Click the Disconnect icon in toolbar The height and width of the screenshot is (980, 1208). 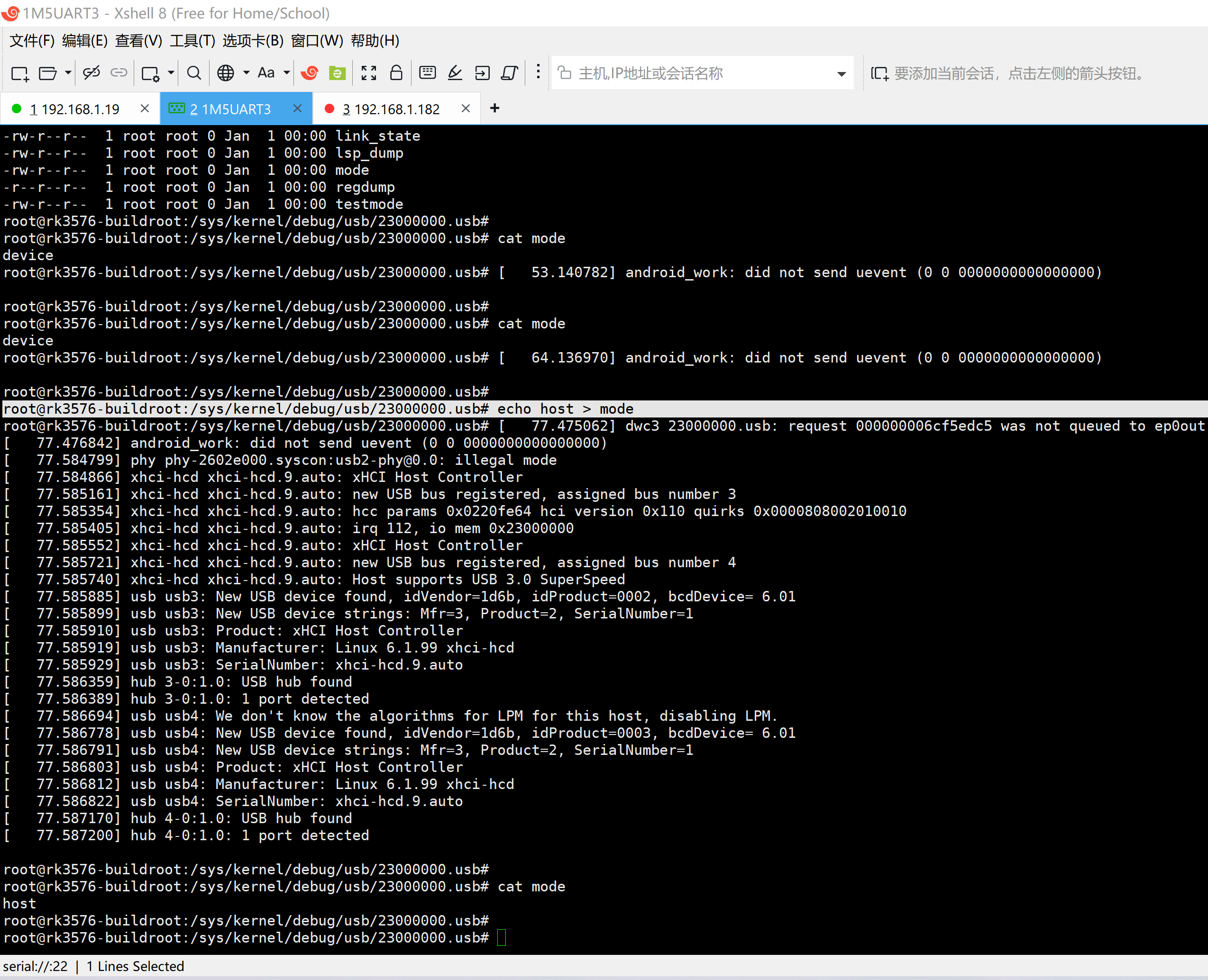point(91,73)
